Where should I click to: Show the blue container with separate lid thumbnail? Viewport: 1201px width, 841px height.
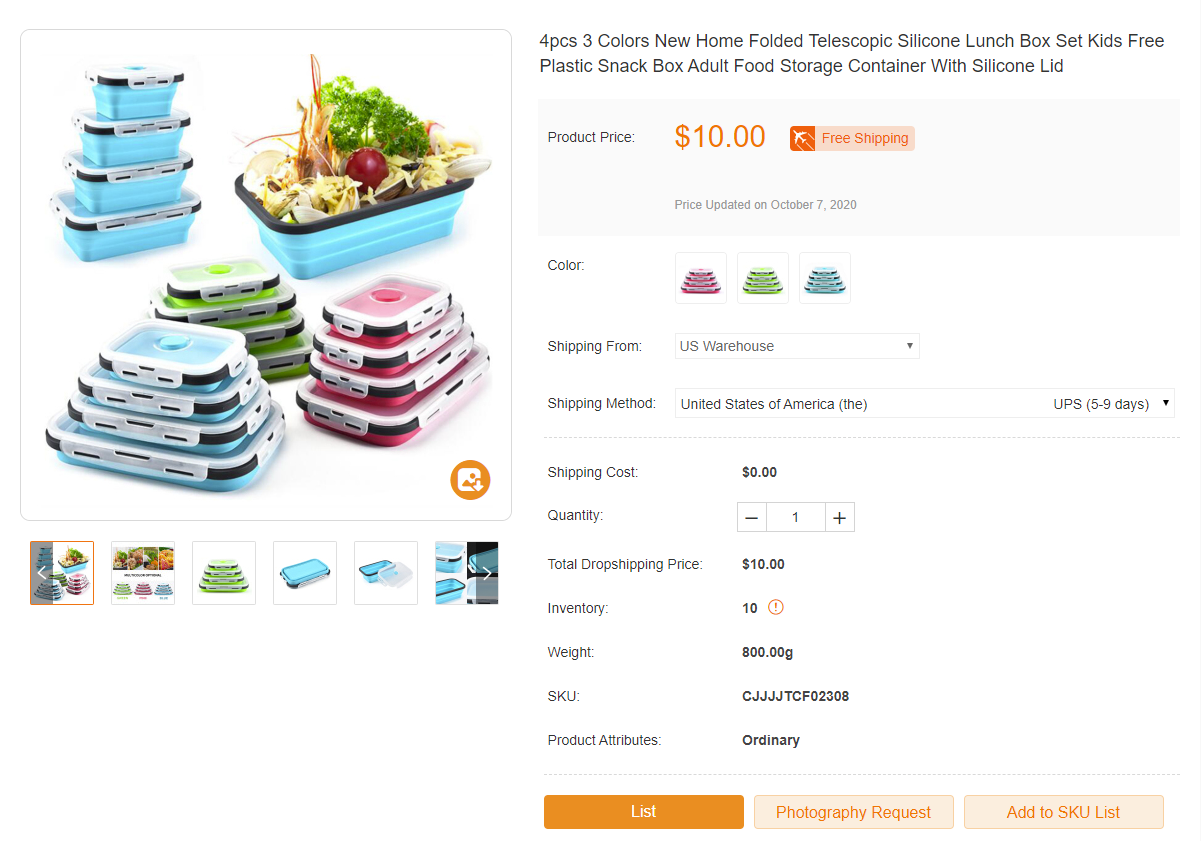(x=386, y=573)
